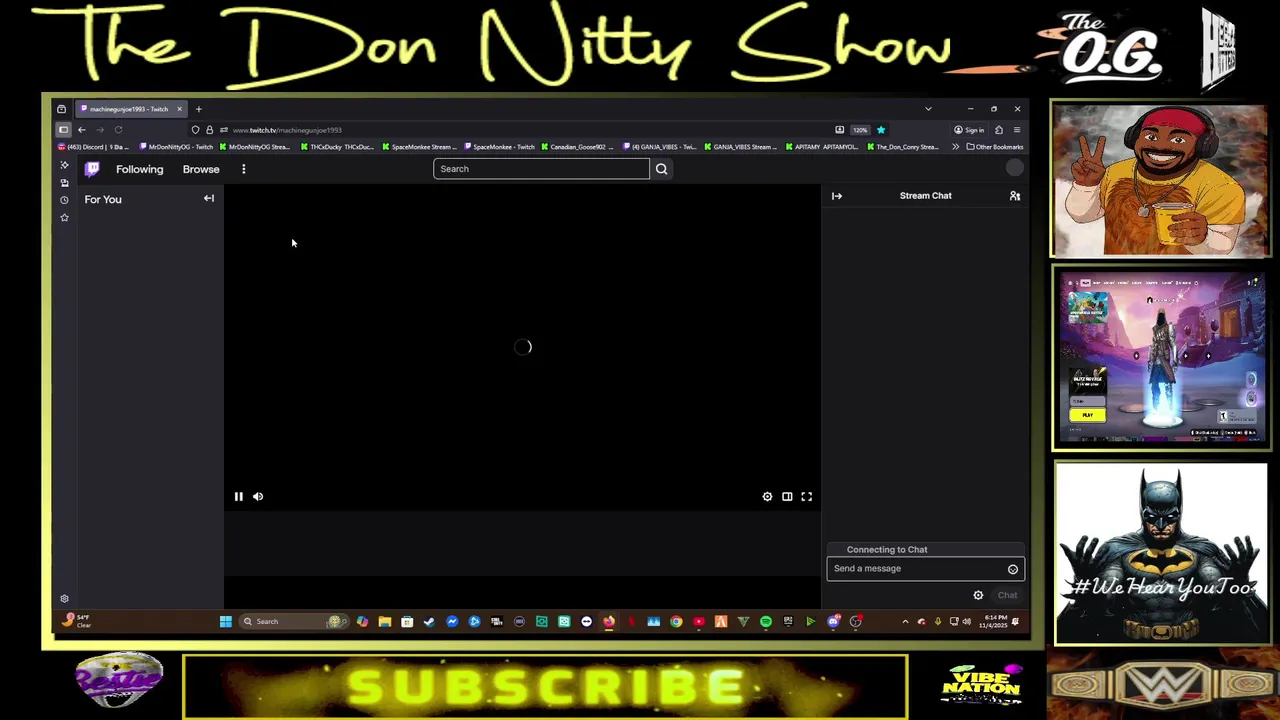The image size is (1280, 720).
Task: Toggle the bookmark star in address bar
Action: 881,130
